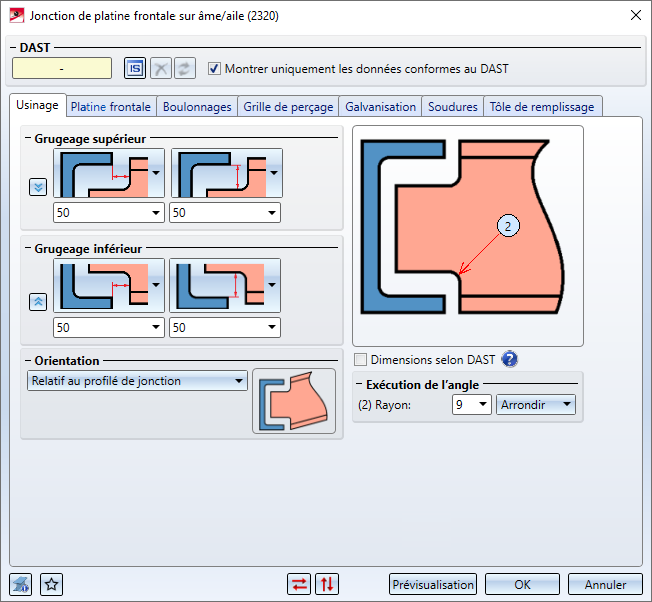Screen dimensions: 652x602
Task: Enable 'Dimensions selon DAST' checkbox
Action: [361, 359]
